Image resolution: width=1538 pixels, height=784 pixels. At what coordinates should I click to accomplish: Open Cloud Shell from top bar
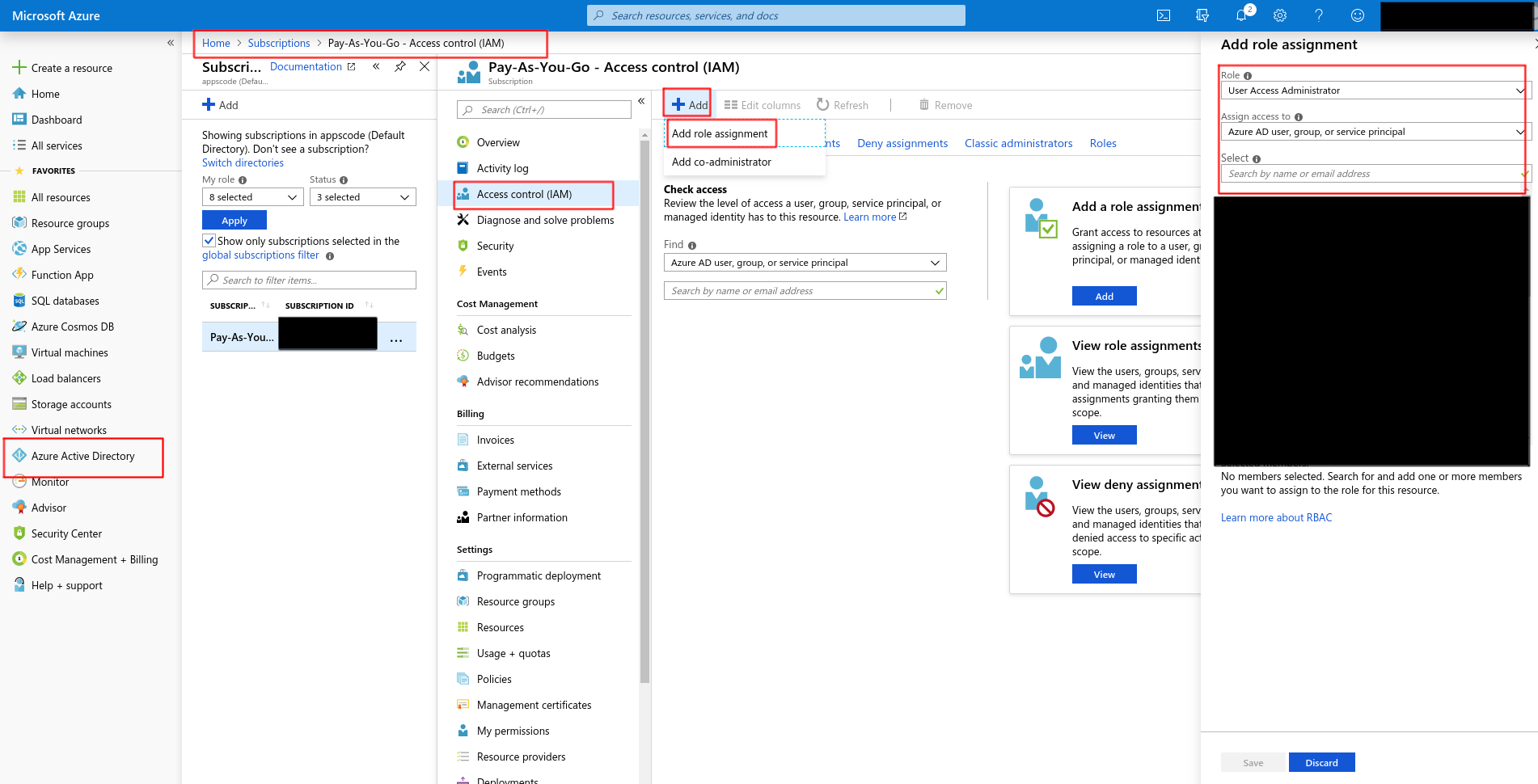[x=1164, y=15]
